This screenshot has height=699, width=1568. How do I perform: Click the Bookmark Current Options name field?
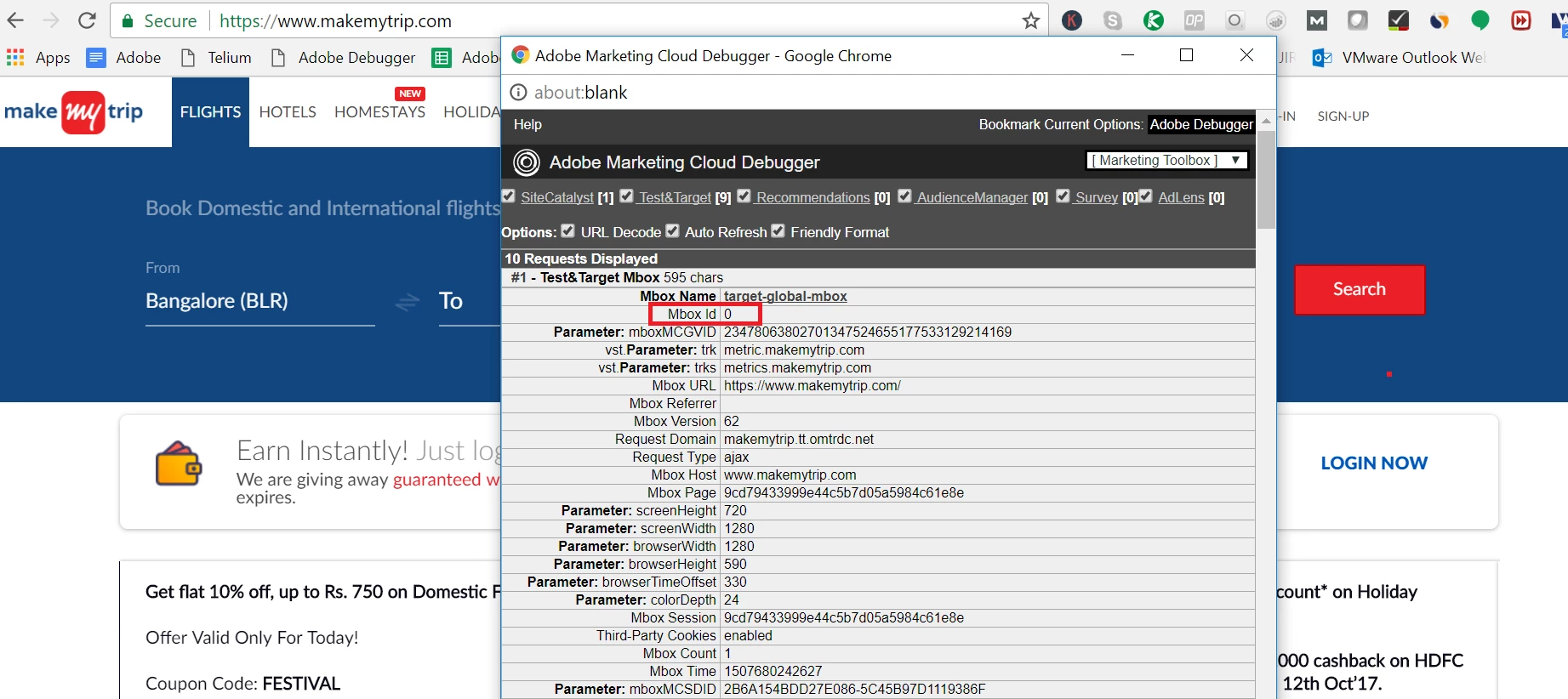[1200, 124]
